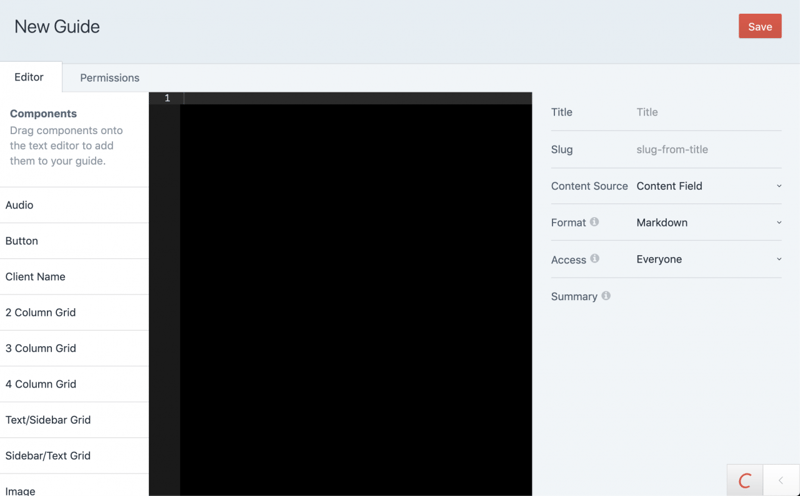800x496 pixels.
Task: Select the Editor tab
Action: [29, 77]
